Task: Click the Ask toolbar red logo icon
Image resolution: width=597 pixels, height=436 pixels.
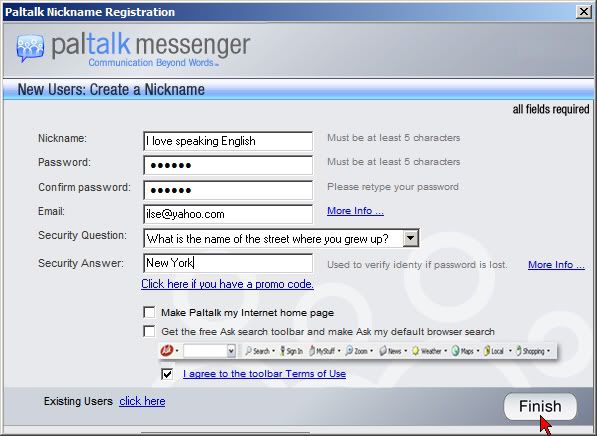Action: [x=167, y=350]
